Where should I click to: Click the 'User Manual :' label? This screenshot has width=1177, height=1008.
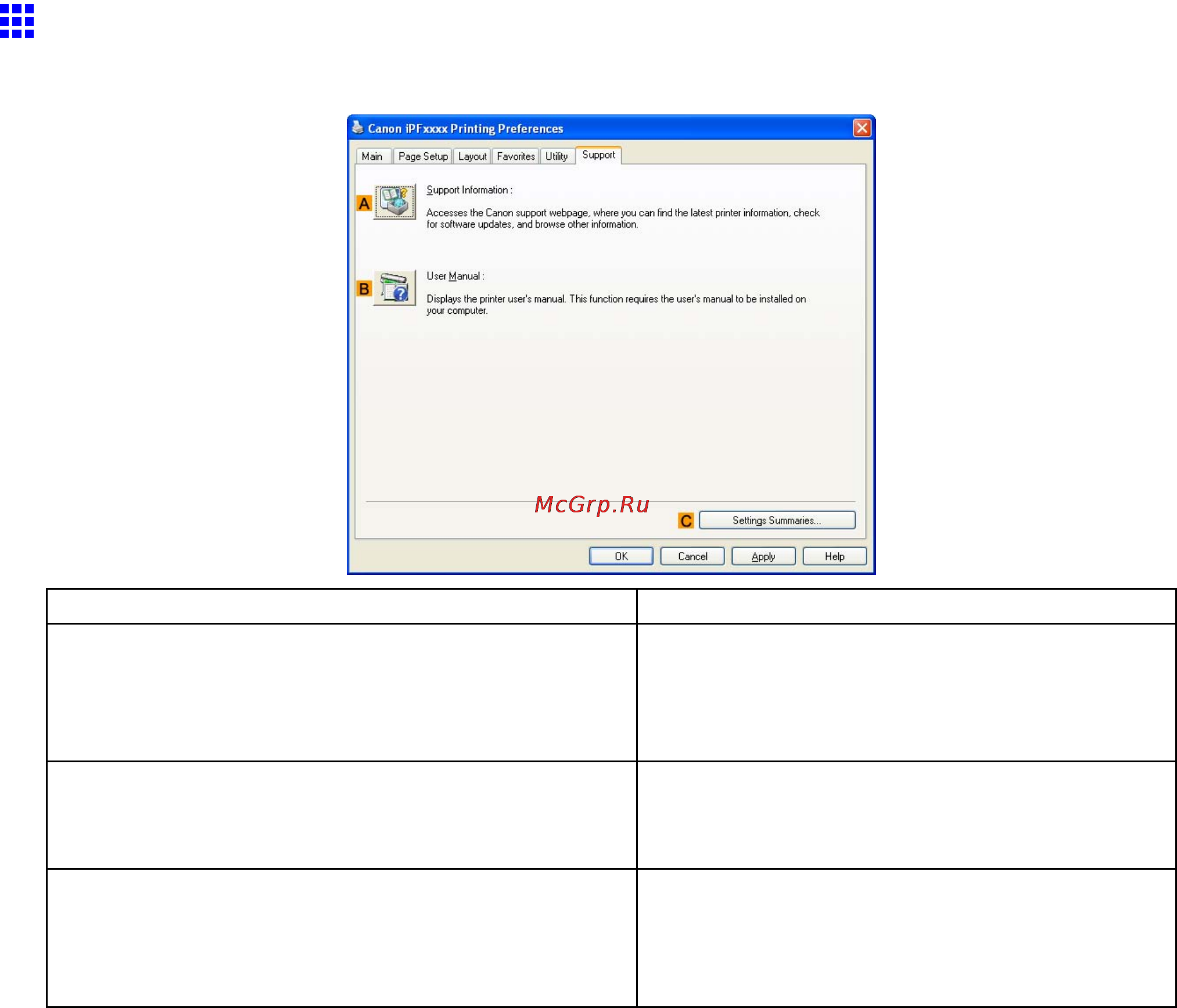(x=455, y=276)
